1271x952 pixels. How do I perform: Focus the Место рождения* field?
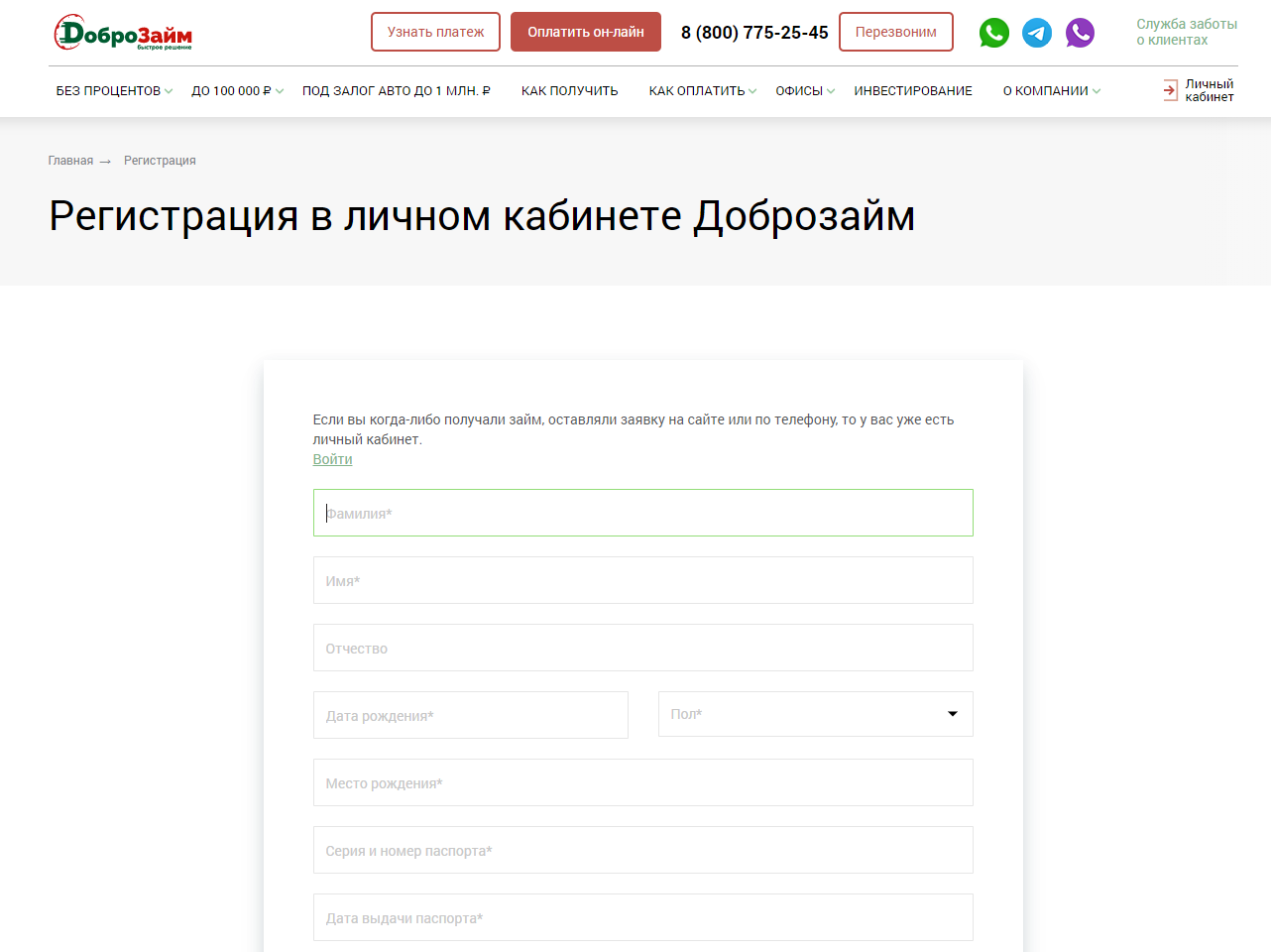pos(643,782)
